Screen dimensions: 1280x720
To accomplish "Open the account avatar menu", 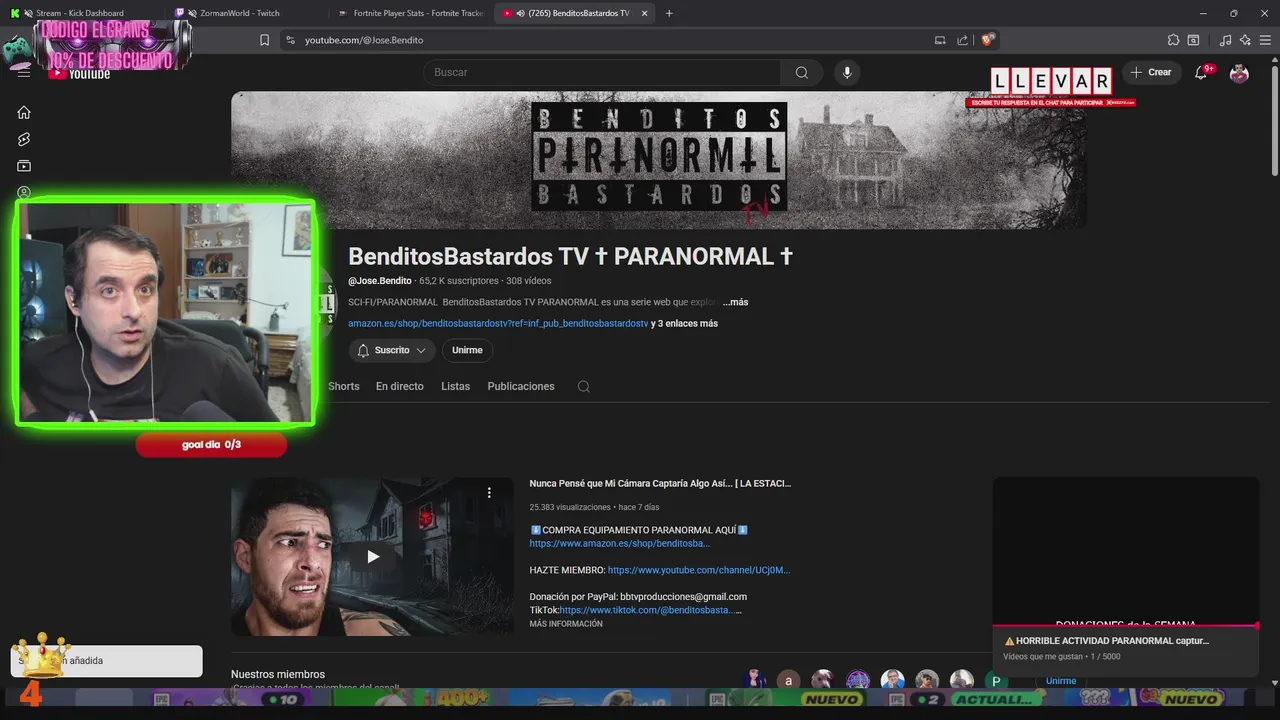I will [x=1239, y=72].
